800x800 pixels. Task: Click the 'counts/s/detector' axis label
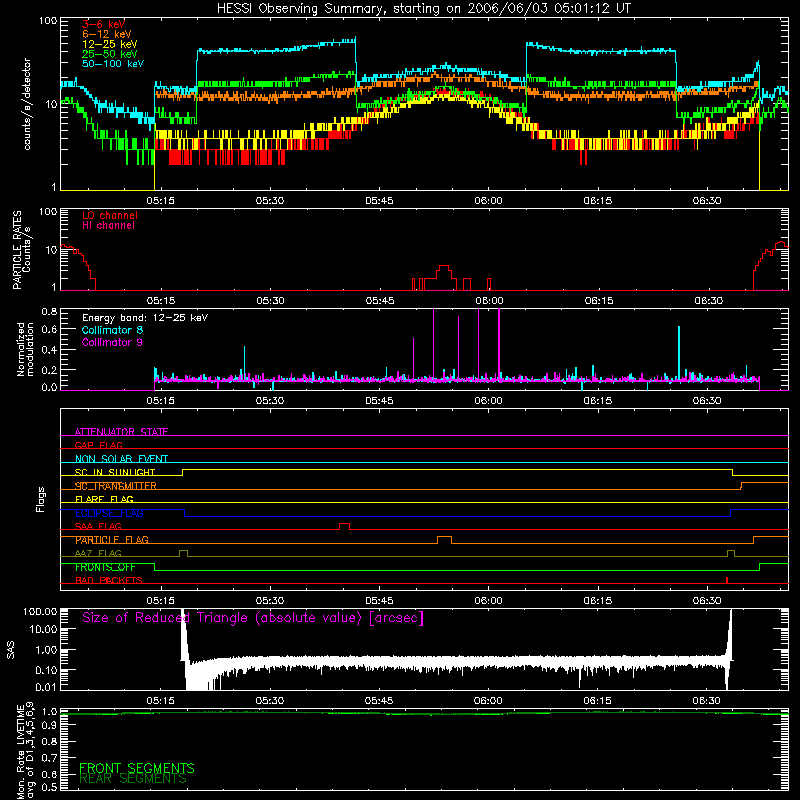pos(27,104)
